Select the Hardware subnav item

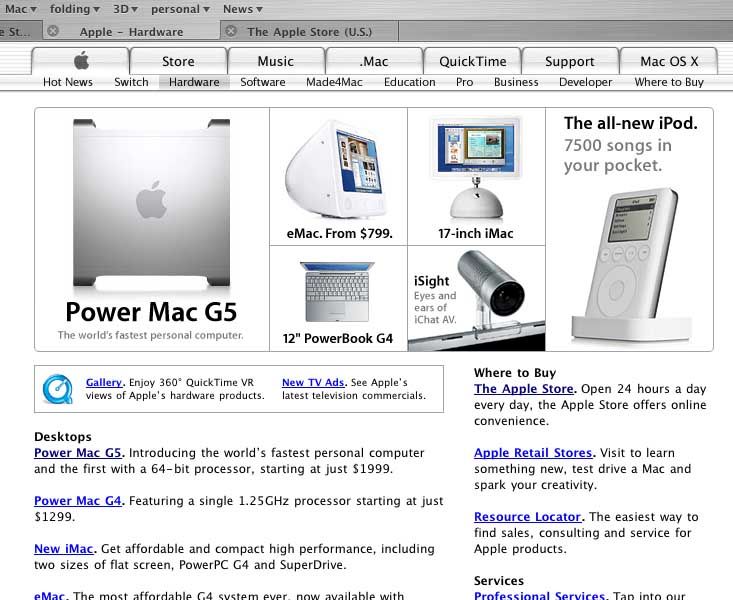[x=194, y=82]
